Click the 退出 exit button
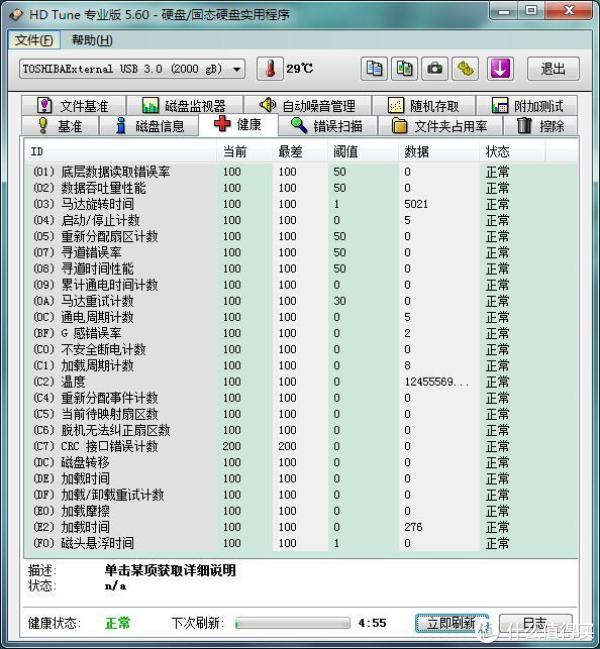The height and width of the screenshot is (649, 600). 553,69
